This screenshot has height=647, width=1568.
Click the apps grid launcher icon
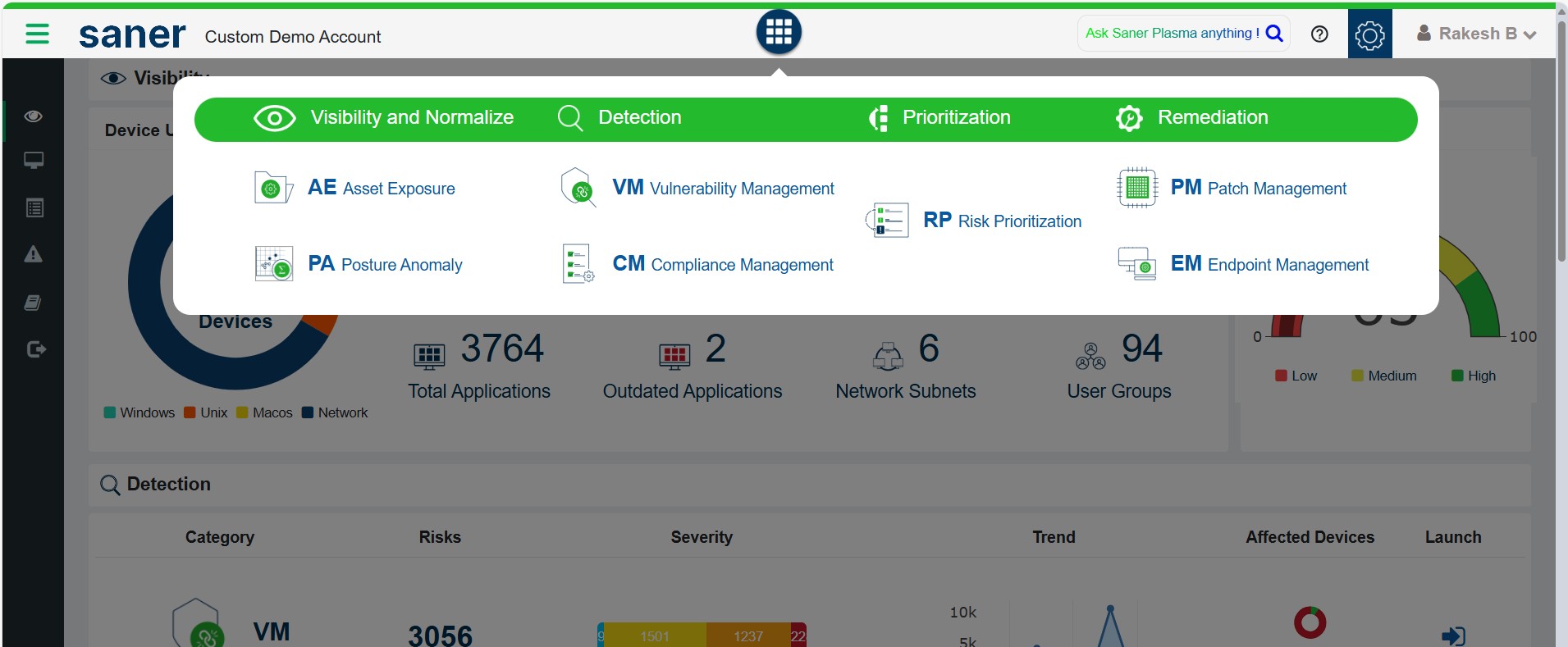779,33
